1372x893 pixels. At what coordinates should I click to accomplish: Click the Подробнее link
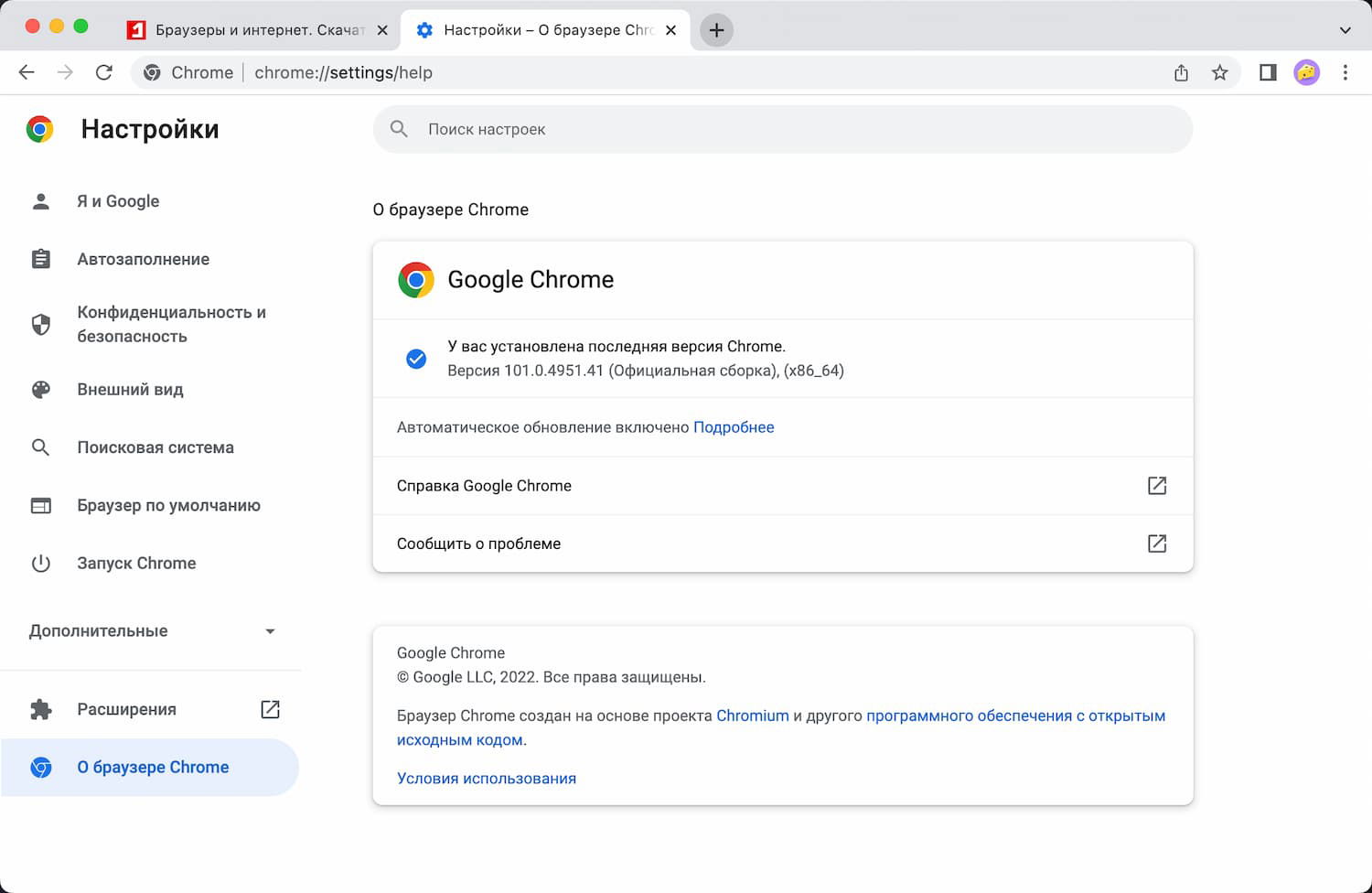[x=734, y=427]
